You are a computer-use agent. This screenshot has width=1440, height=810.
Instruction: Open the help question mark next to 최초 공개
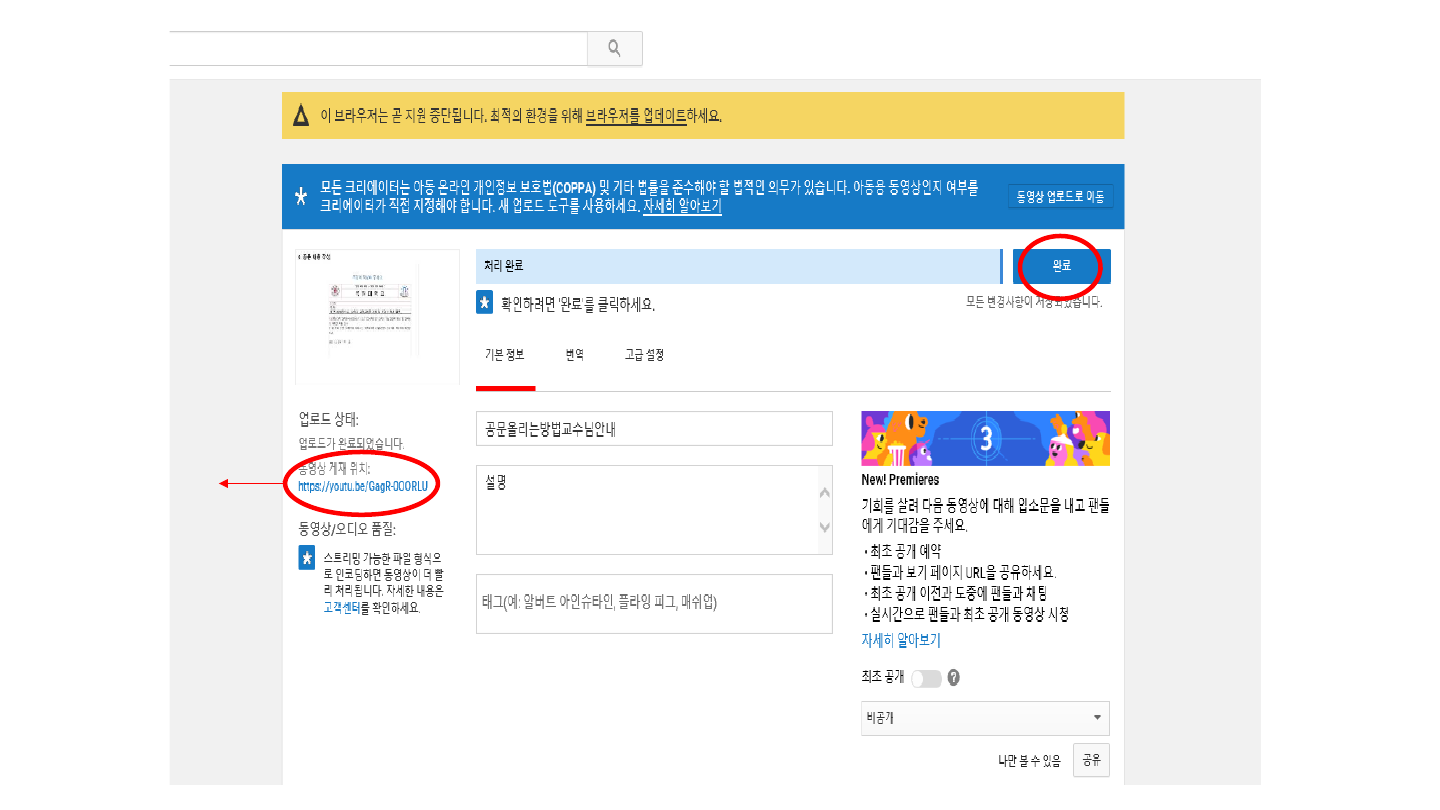pyautogui.click(x=954, y=678)
